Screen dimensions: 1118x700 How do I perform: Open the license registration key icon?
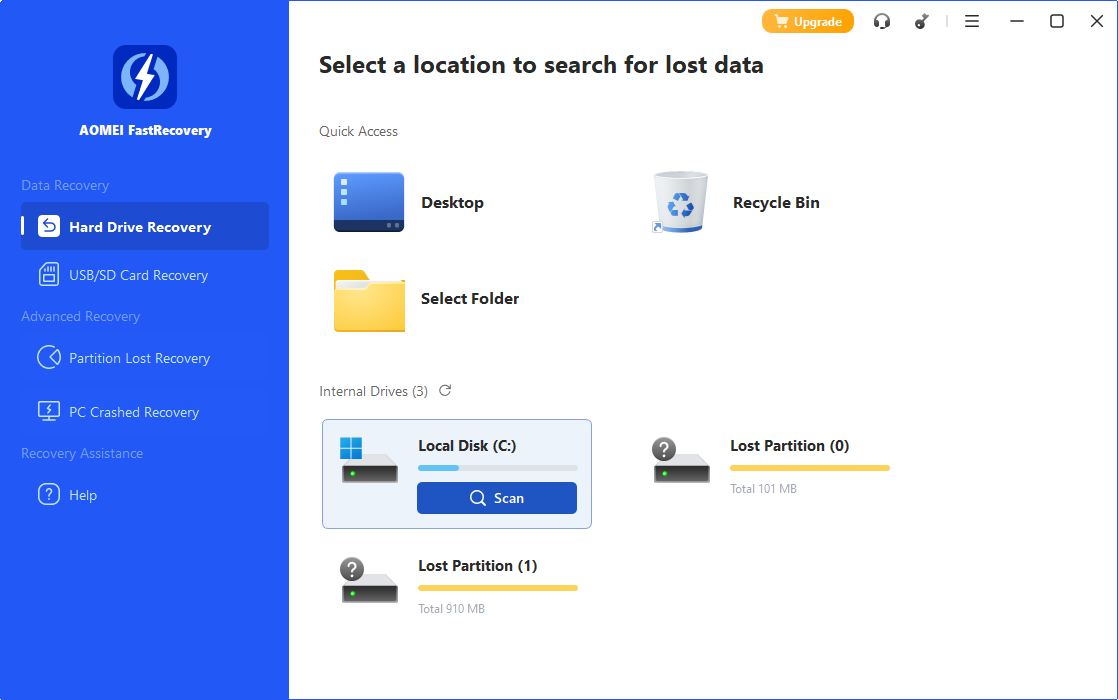[x=921, y=20]
